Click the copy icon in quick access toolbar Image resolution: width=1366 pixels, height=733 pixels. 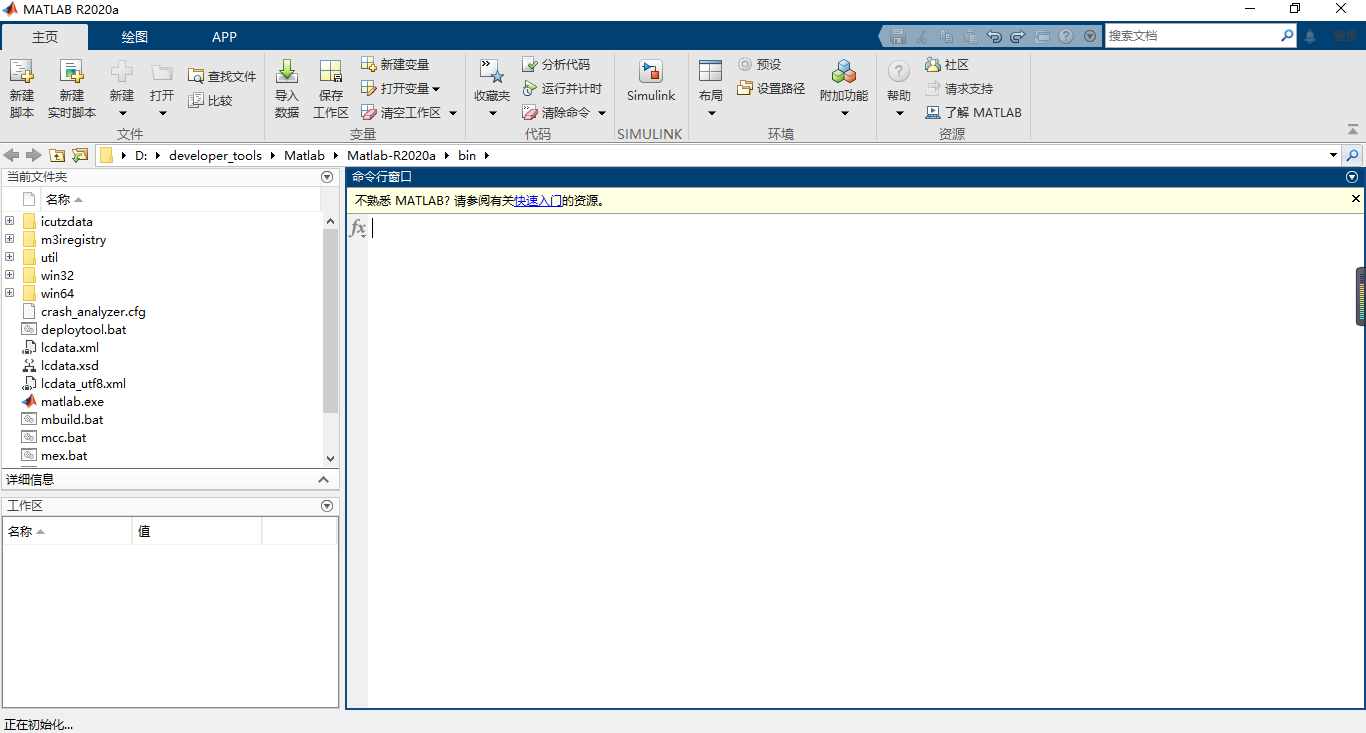pos(946,36)
